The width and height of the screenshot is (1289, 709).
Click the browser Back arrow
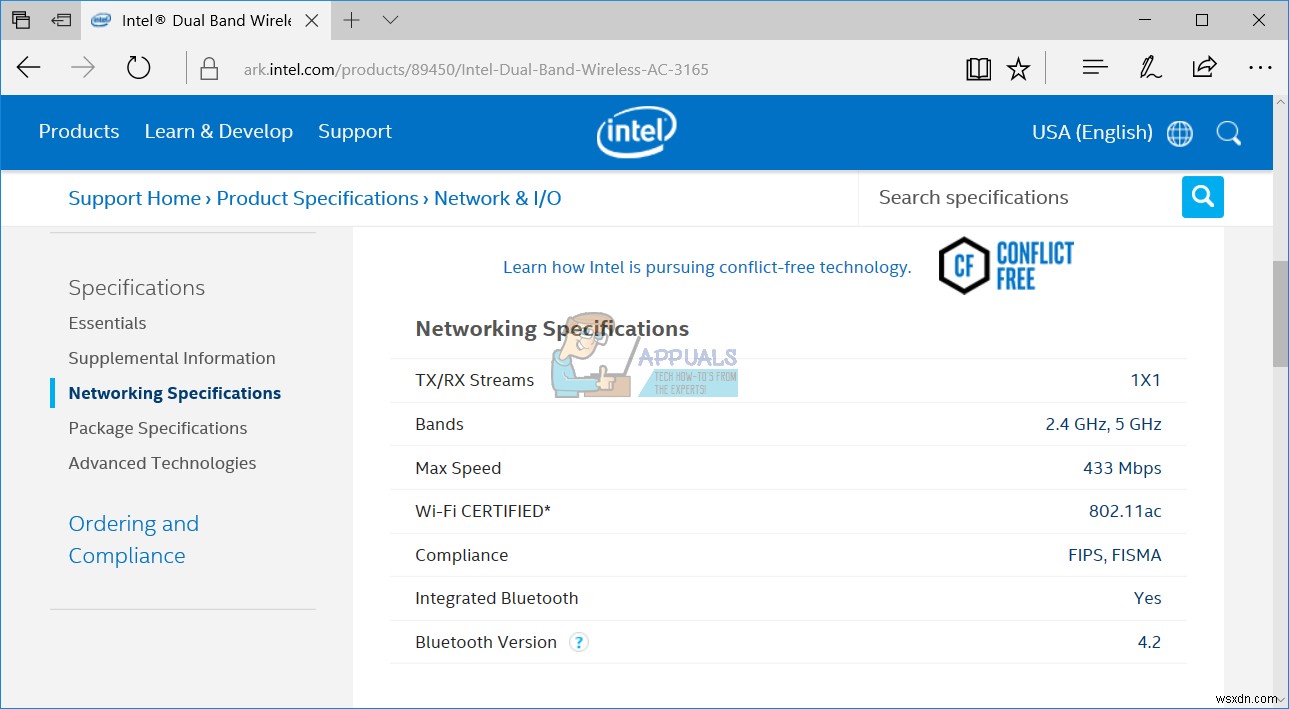click(29, 68)
